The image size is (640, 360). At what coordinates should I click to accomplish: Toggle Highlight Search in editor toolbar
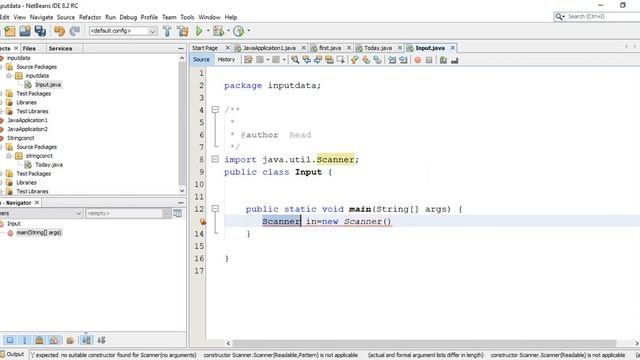pos(329,60)
